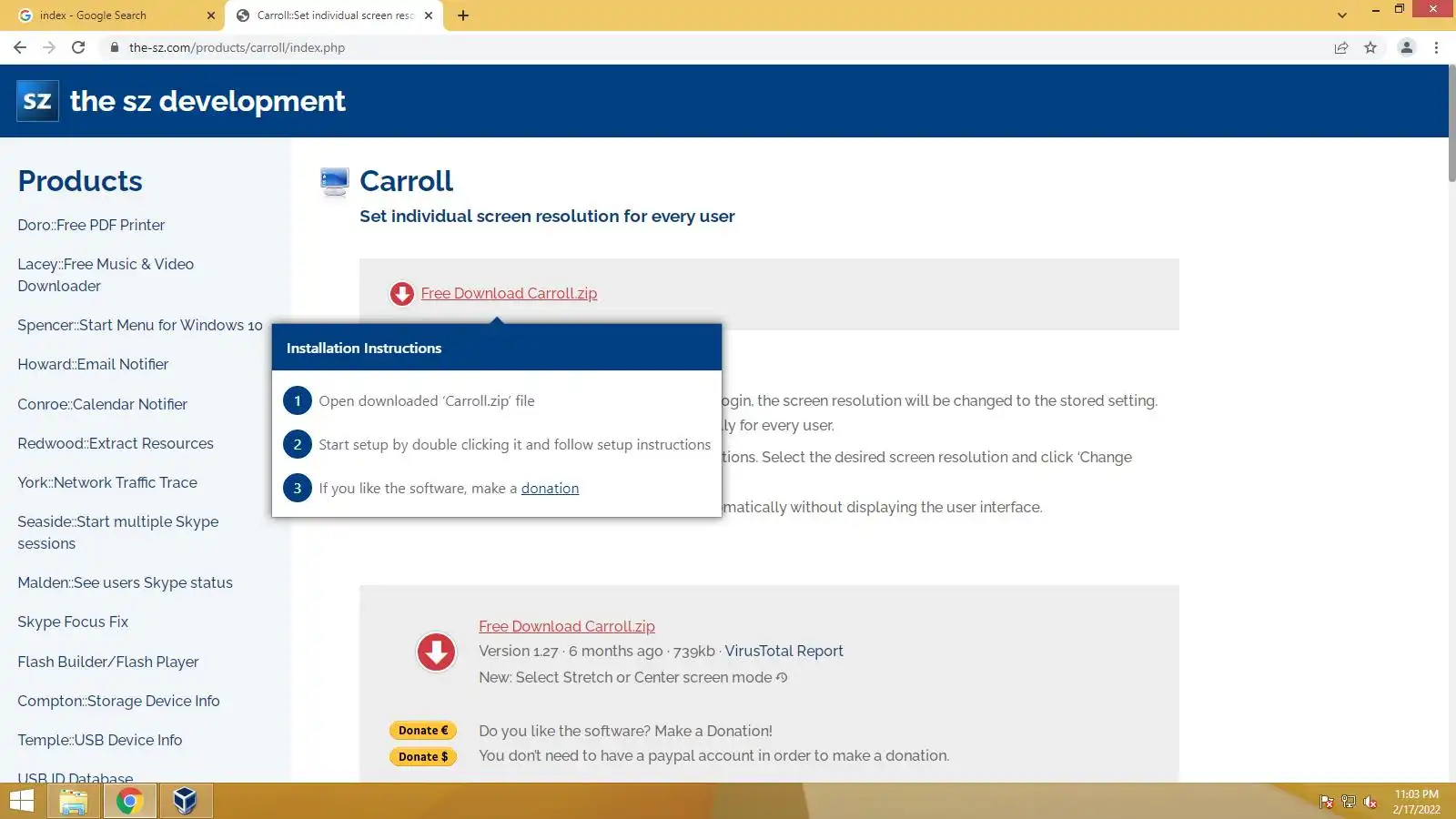Click top Free Download Carroll.zip link

point(509,293)
